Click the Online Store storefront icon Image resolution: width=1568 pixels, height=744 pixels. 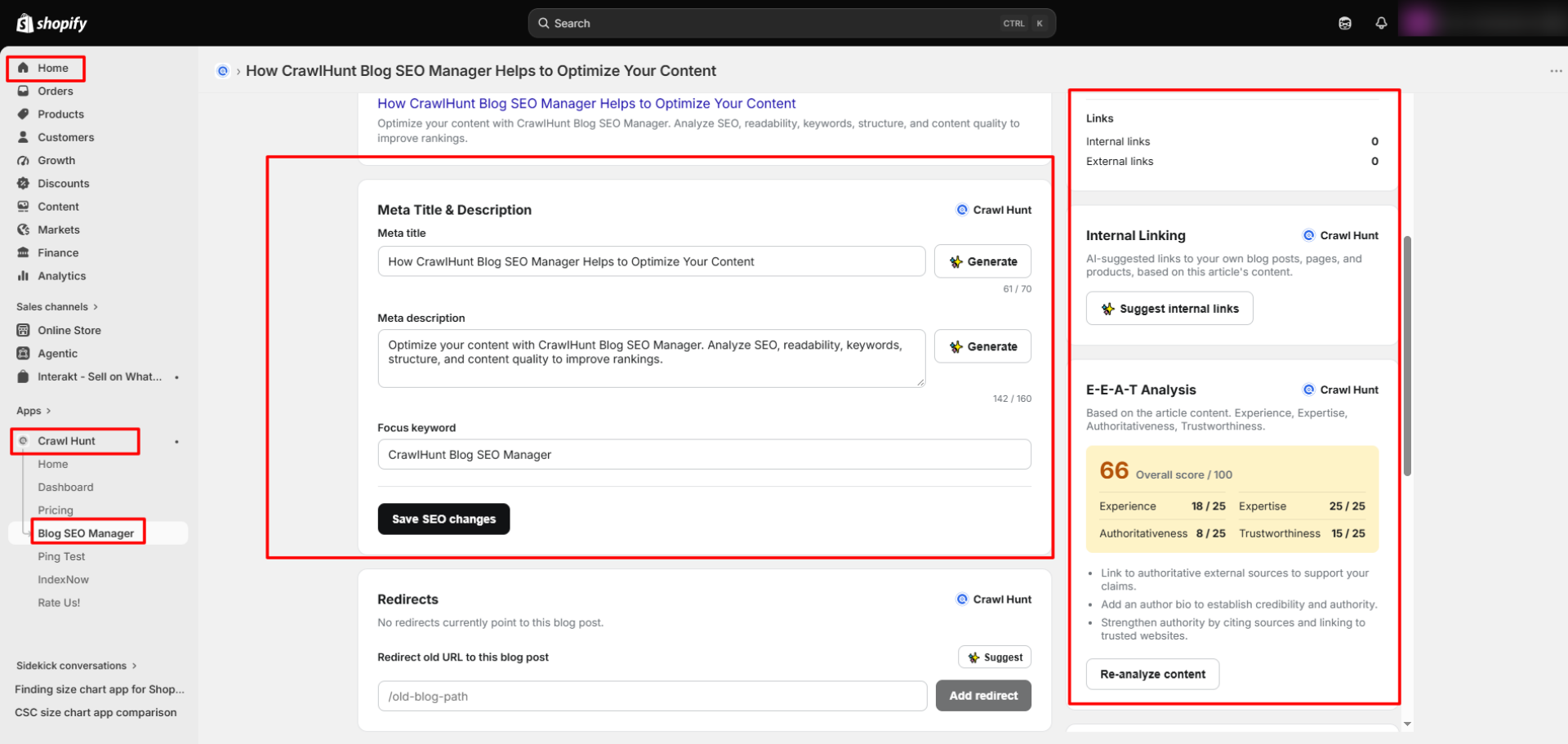point(23,330)
